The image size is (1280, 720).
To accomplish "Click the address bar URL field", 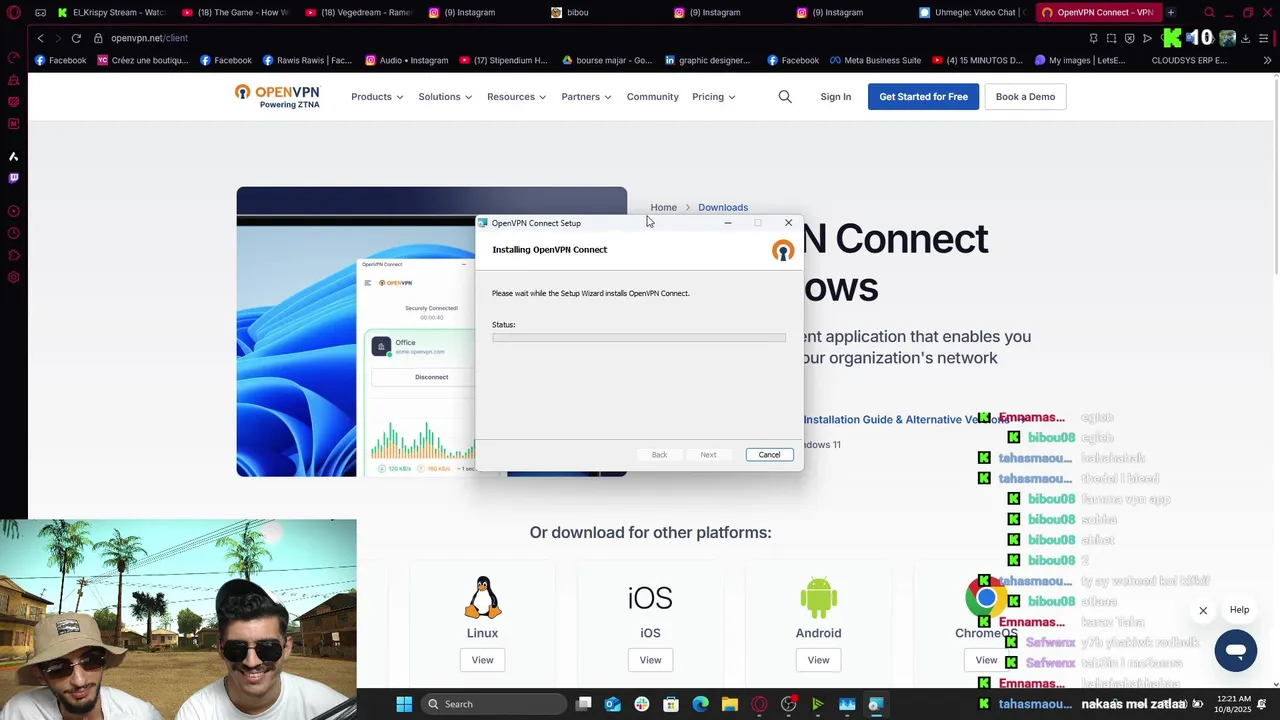I will click(x=590, y=38).
